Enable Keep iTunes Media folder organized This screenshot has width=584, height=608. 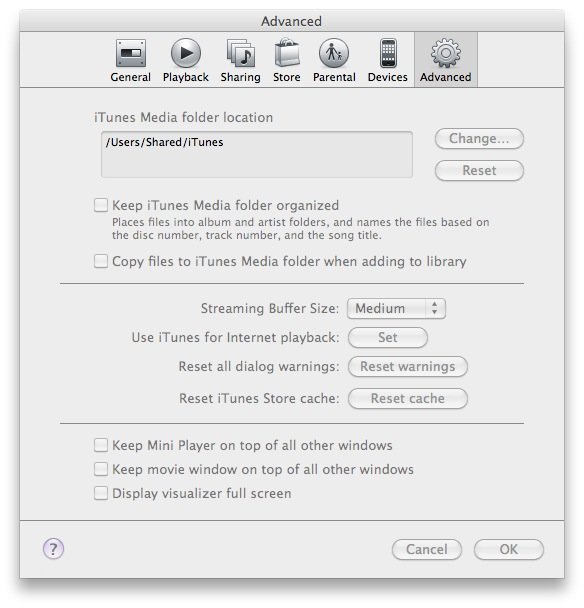point(101,205)
